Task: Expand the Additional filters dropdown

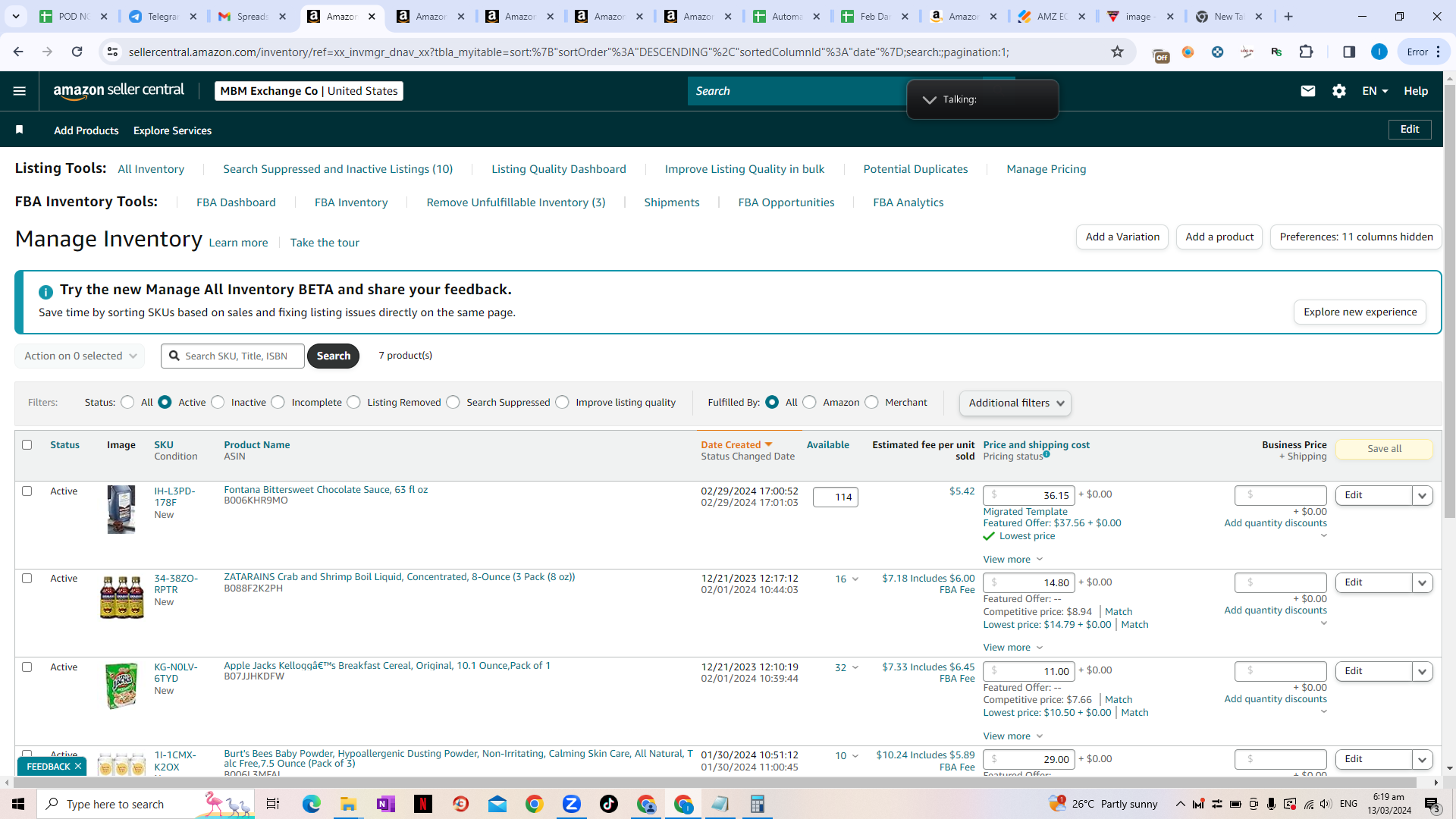Action: [x=1015, y=403]
